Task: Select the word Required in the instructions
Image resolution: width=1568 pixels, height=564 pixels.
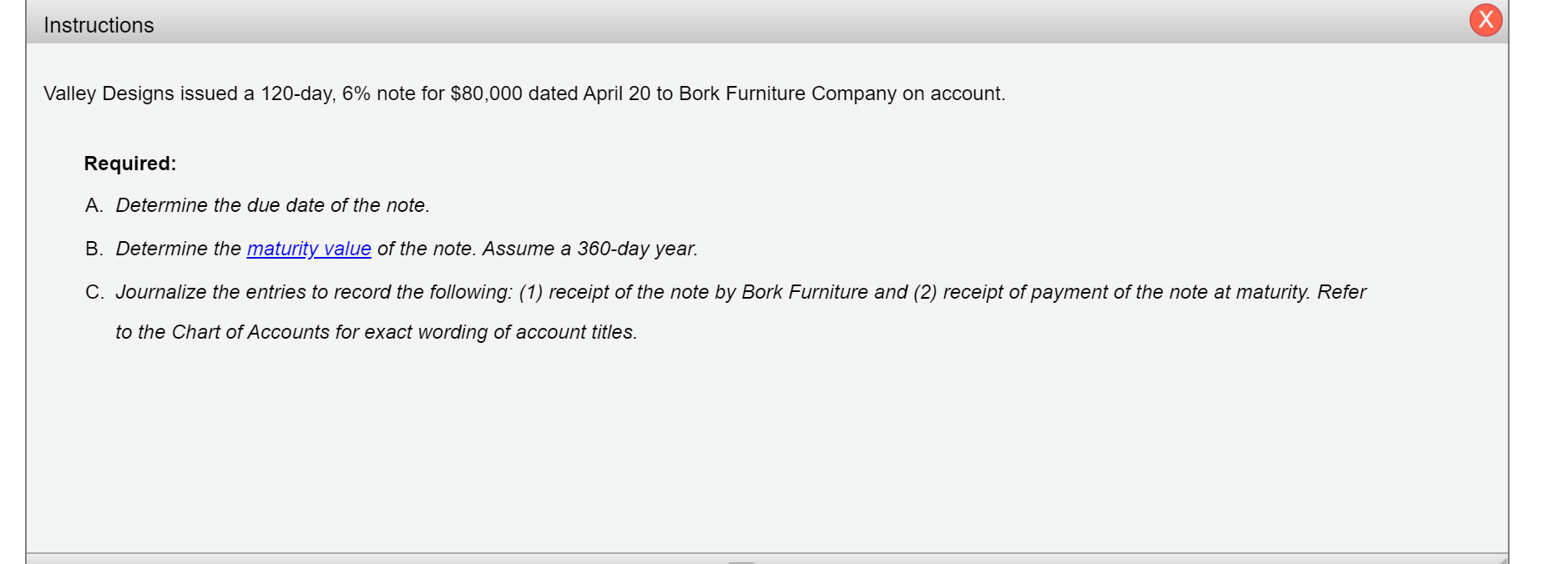Action: [128, 164]
